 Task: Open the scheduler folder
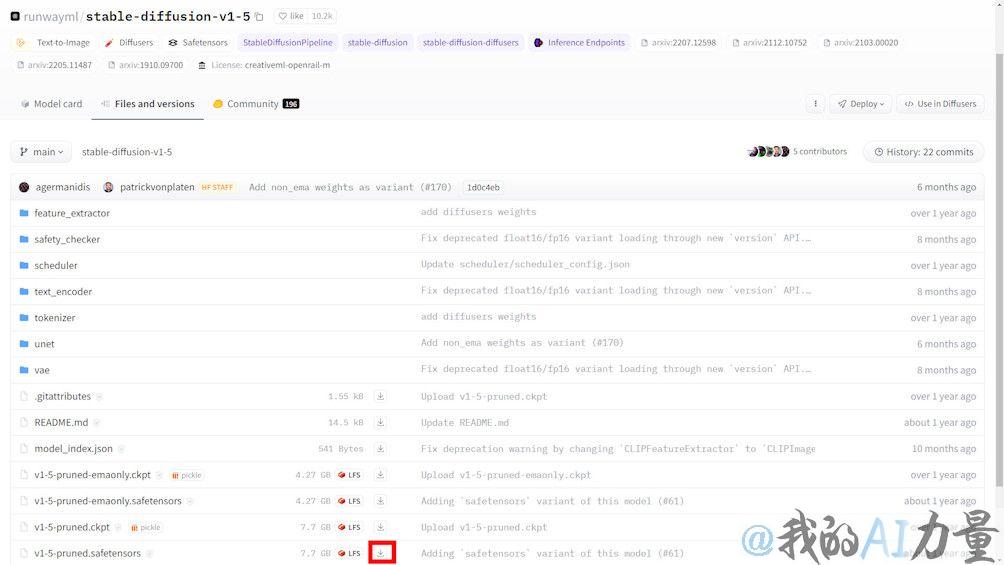coord(56,265)
